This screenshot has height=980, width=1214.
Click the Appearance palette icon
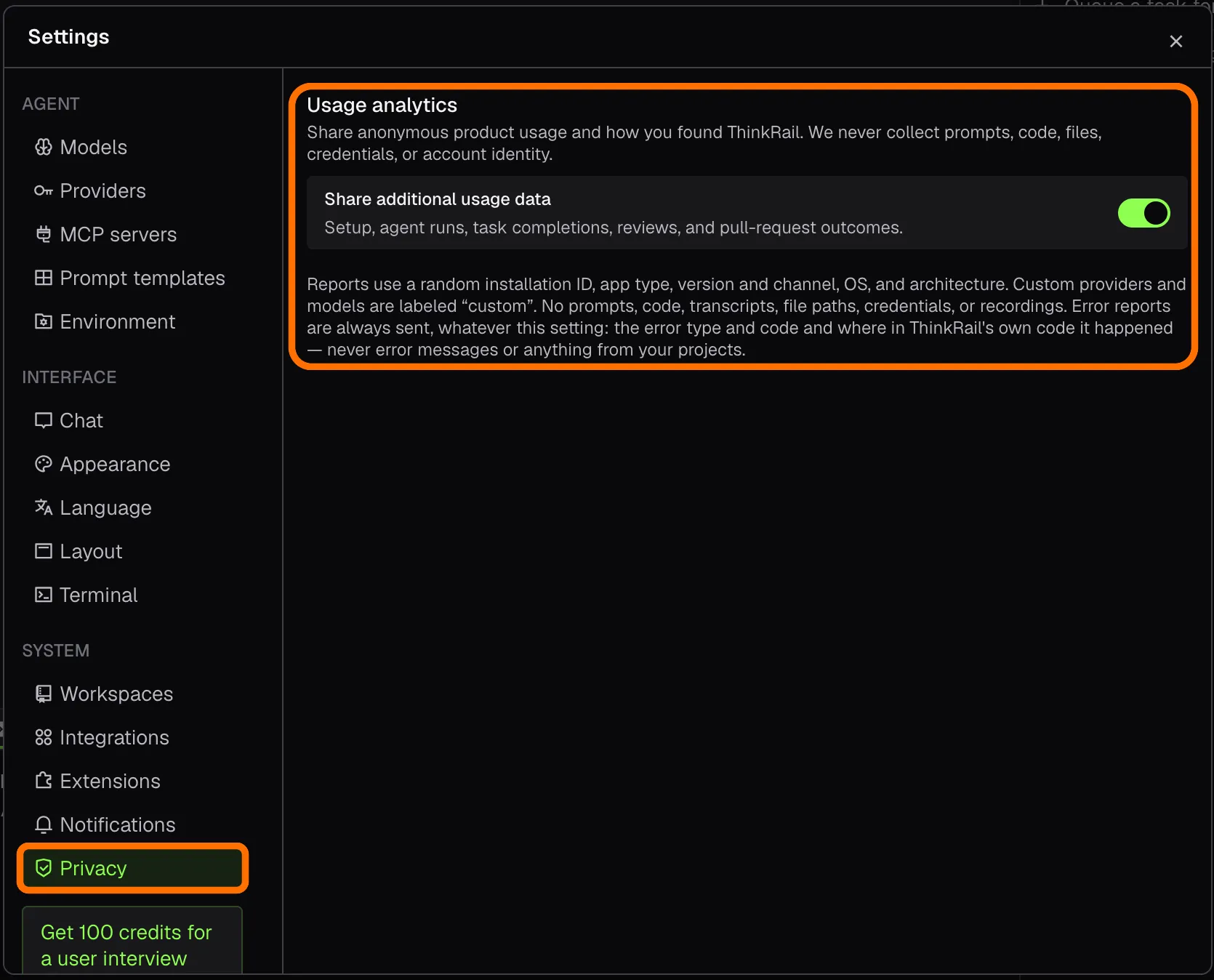click(x=44, y=464)
